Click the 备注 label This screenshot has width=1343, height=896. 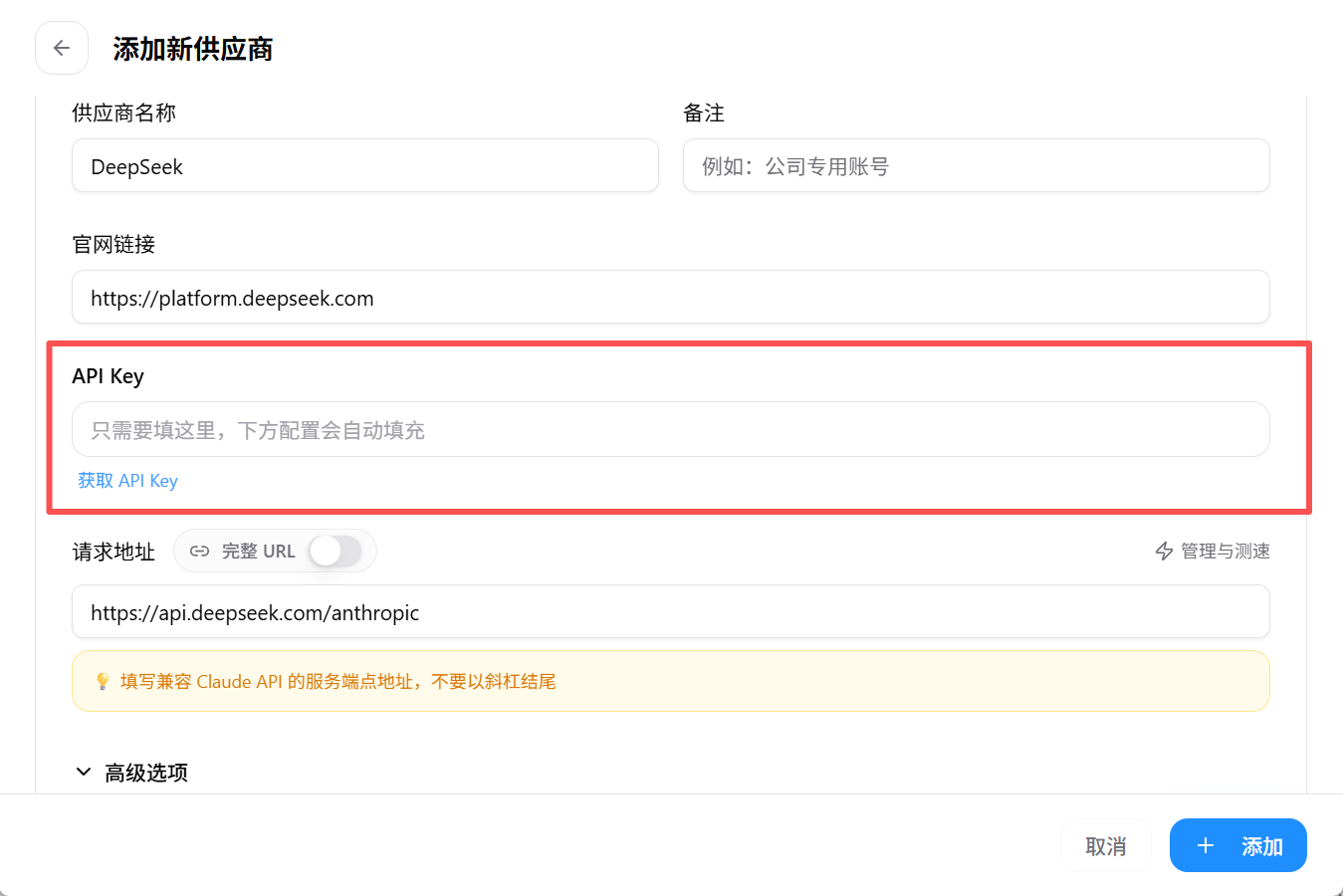point(704,113)
